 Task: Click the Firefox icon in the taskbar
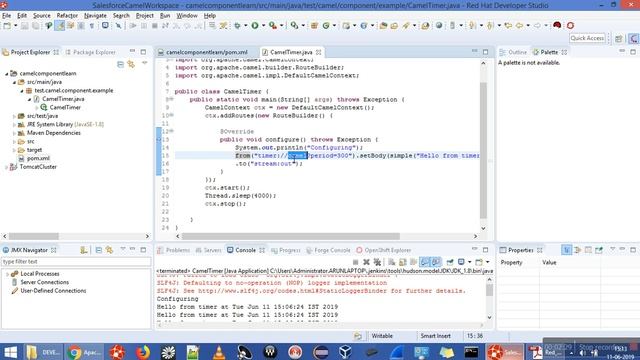point(142,352)
